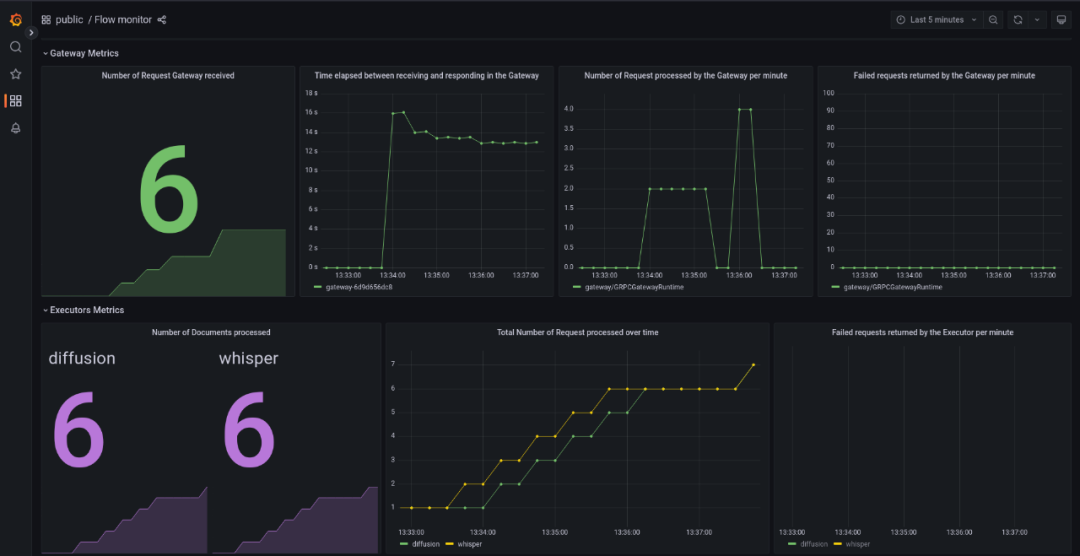
Task: Collapse the Gateway Metrics row
Action: coord(80,53)
